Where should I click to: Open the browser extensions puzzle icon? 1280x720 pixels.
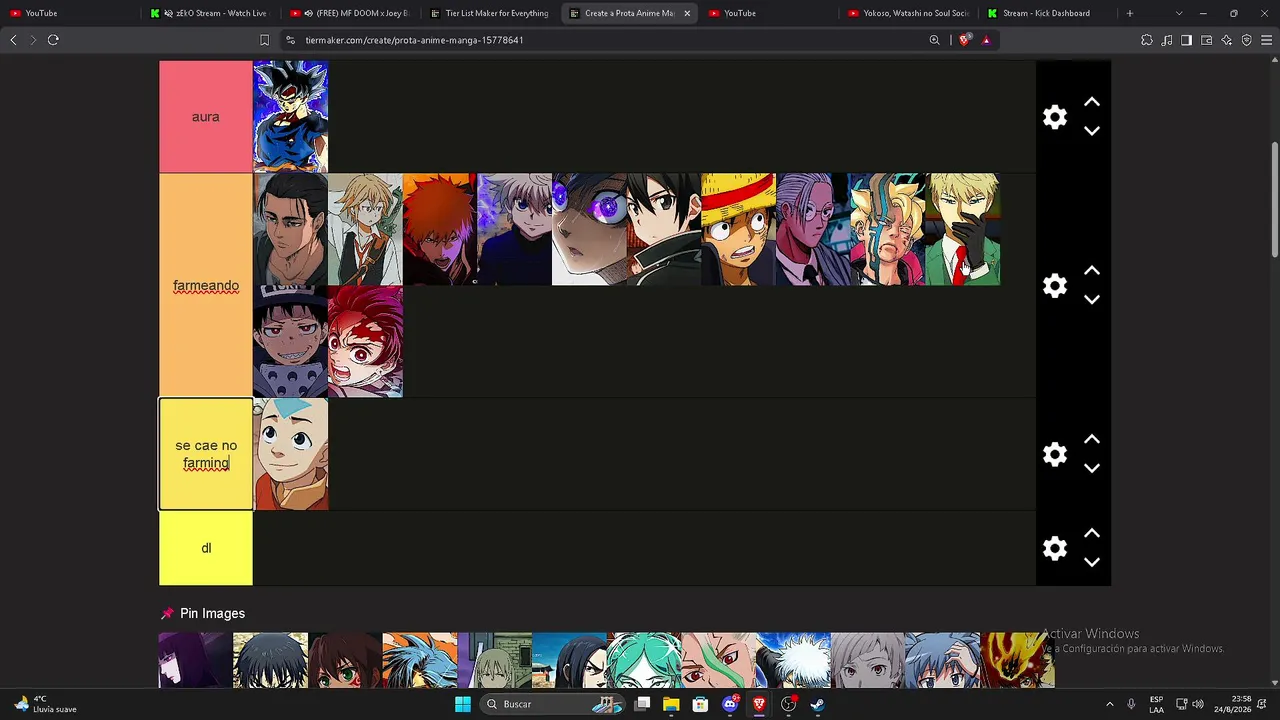click(1147, 40)
